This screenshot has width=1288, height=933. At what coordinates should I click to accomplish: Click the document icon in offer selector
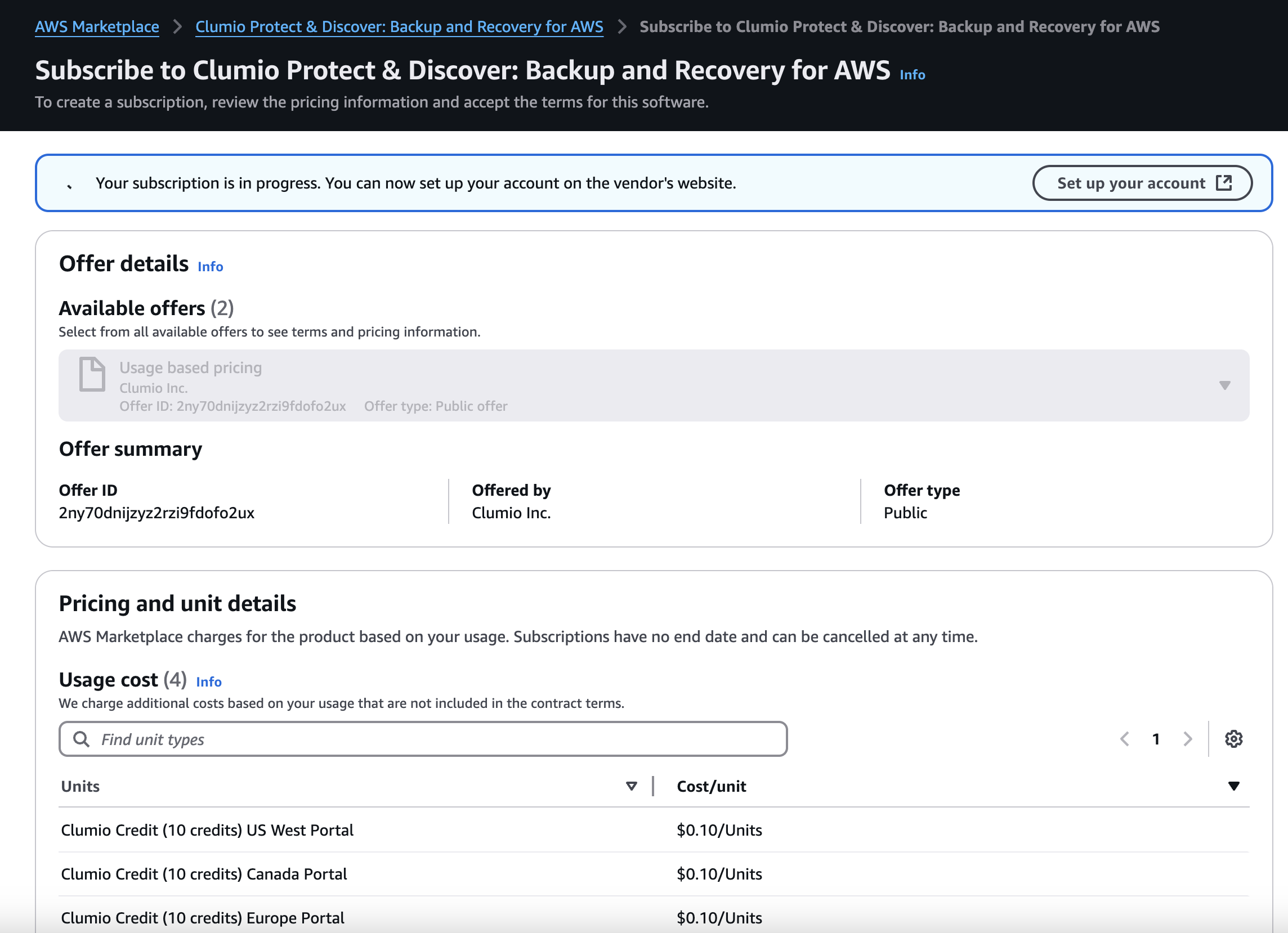point(92,375)
